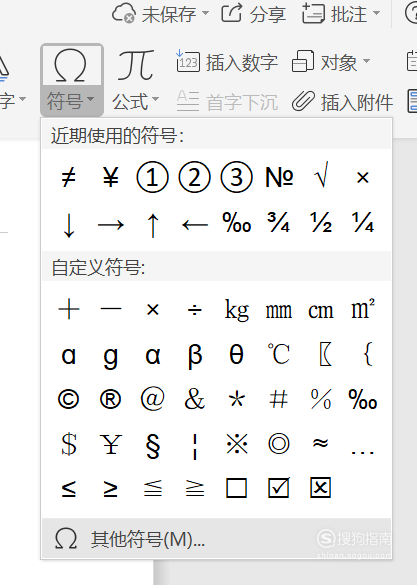Insert the ≤ less-or-equal symbol
The height and width of the screenshot is (585, 417).
tap(69, 489)
